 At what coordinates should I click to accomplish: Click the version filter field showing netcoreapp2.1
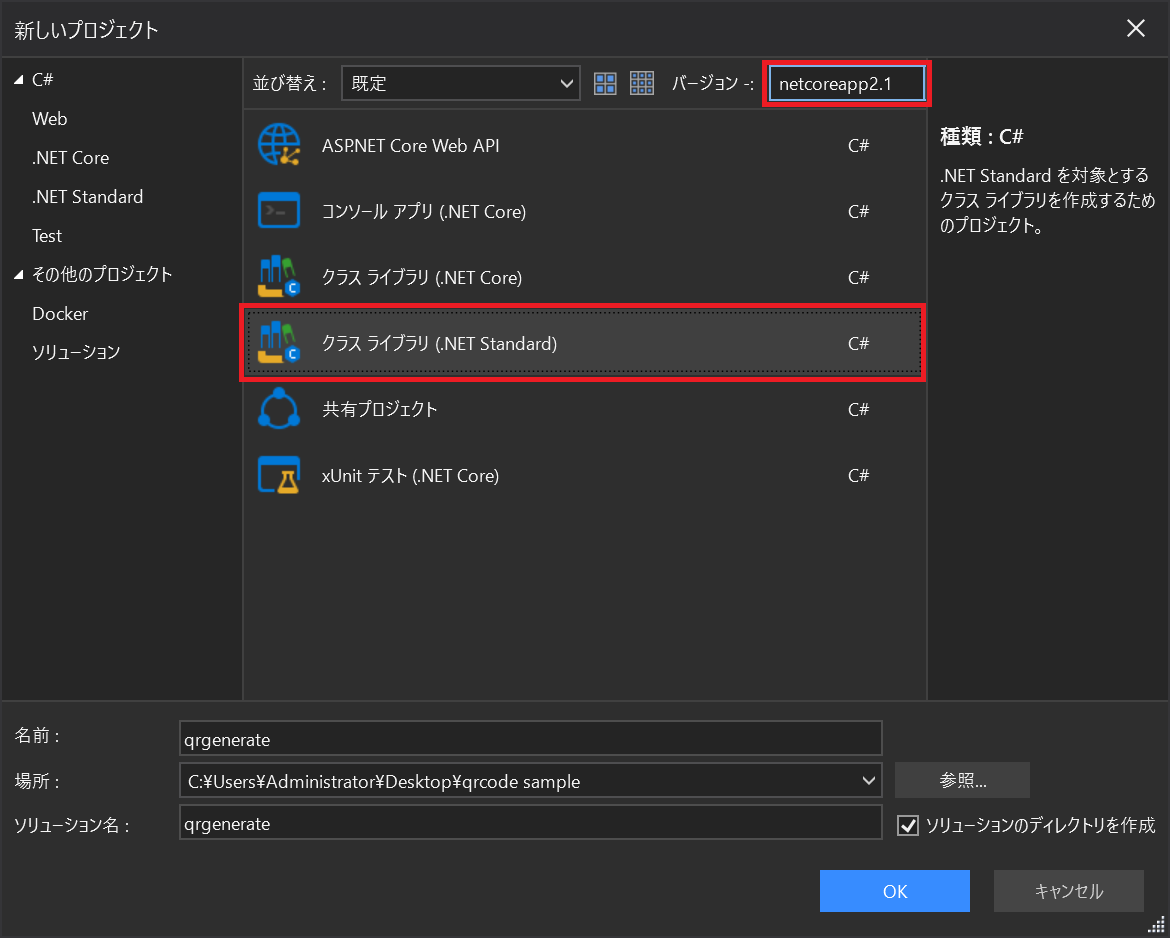[x=846, y=83]
